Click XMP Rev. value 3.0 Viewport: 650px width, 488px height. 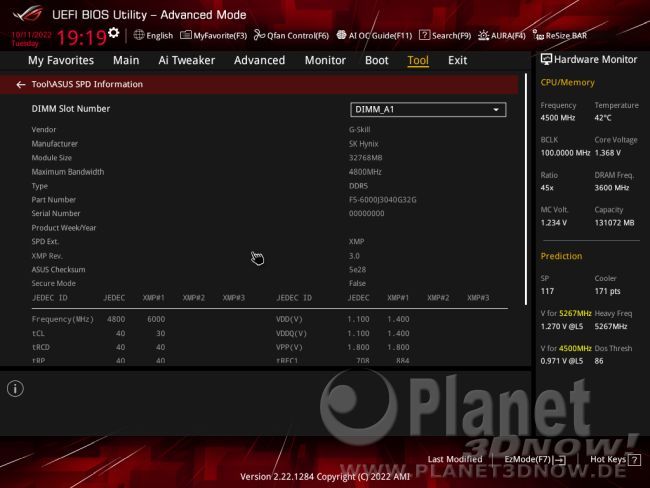[x=354, y=256]
